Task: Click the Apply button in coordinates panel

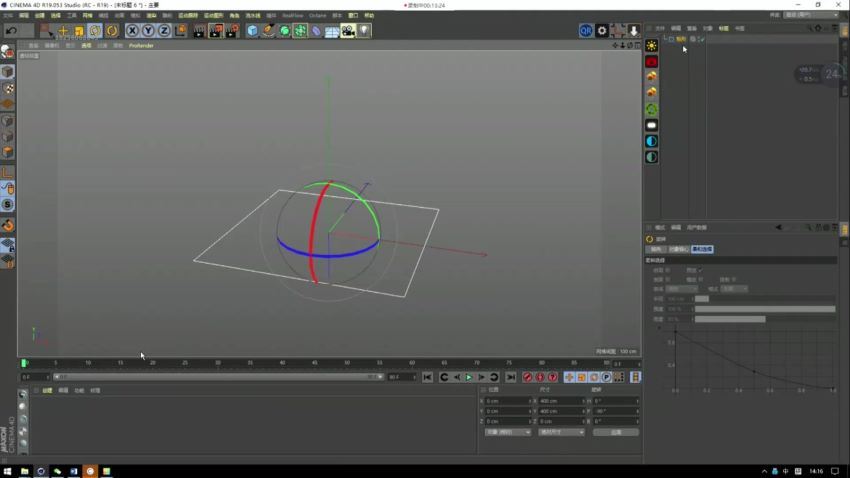Action: [616, 432]
